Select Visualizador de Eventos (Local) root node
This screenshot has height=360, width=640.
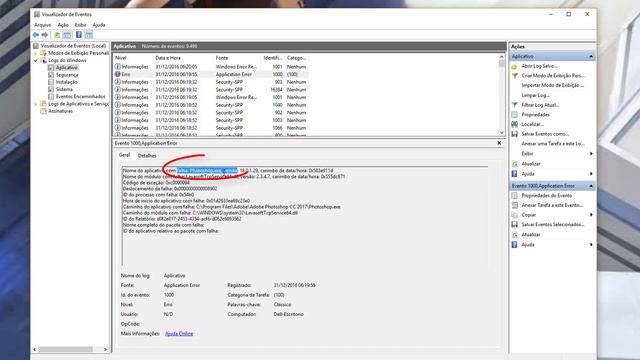73,46
